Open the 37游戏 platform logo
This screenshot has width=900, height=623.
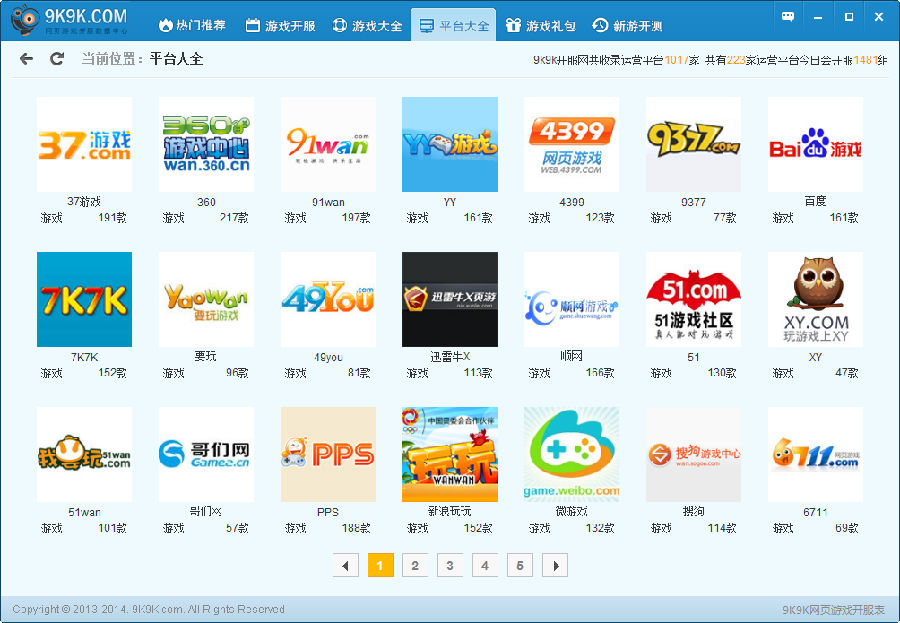click(x=84, y=144)
